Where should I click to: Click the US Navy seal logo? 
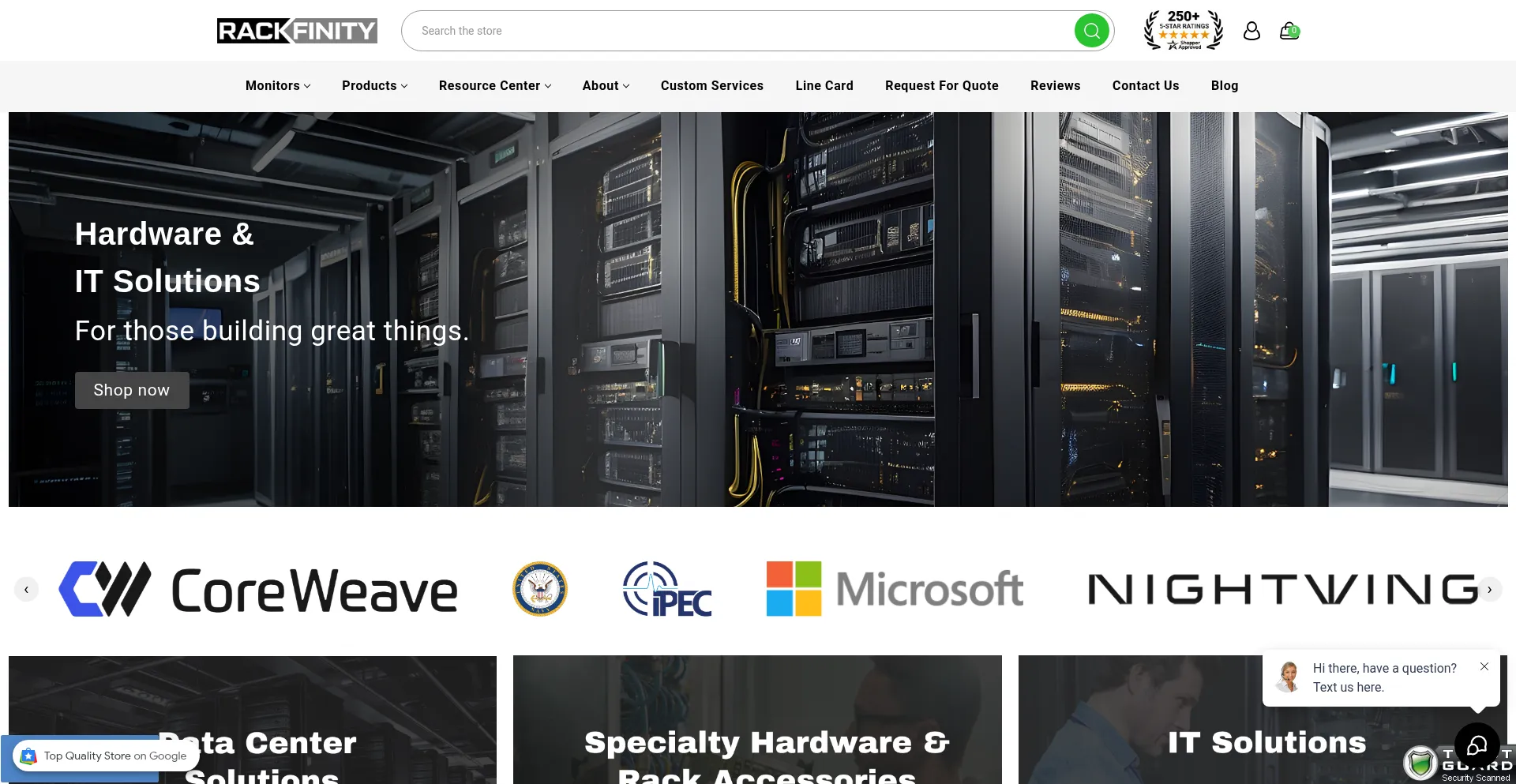(x=540, y=589)
